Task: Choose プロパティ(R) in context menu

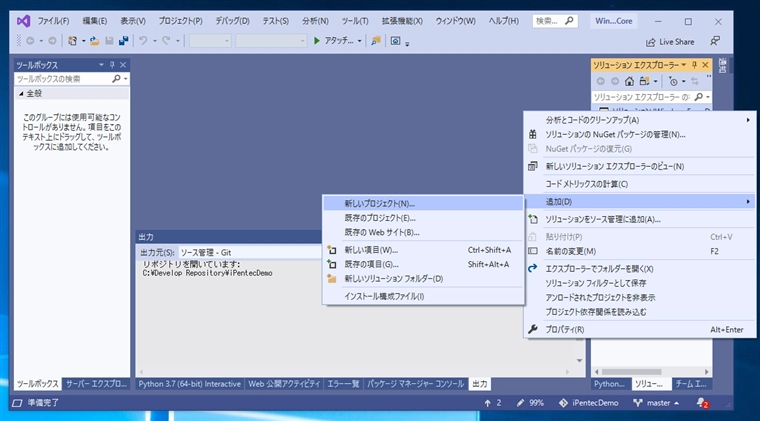Action: pyautogui.click(x=640, y=329)
